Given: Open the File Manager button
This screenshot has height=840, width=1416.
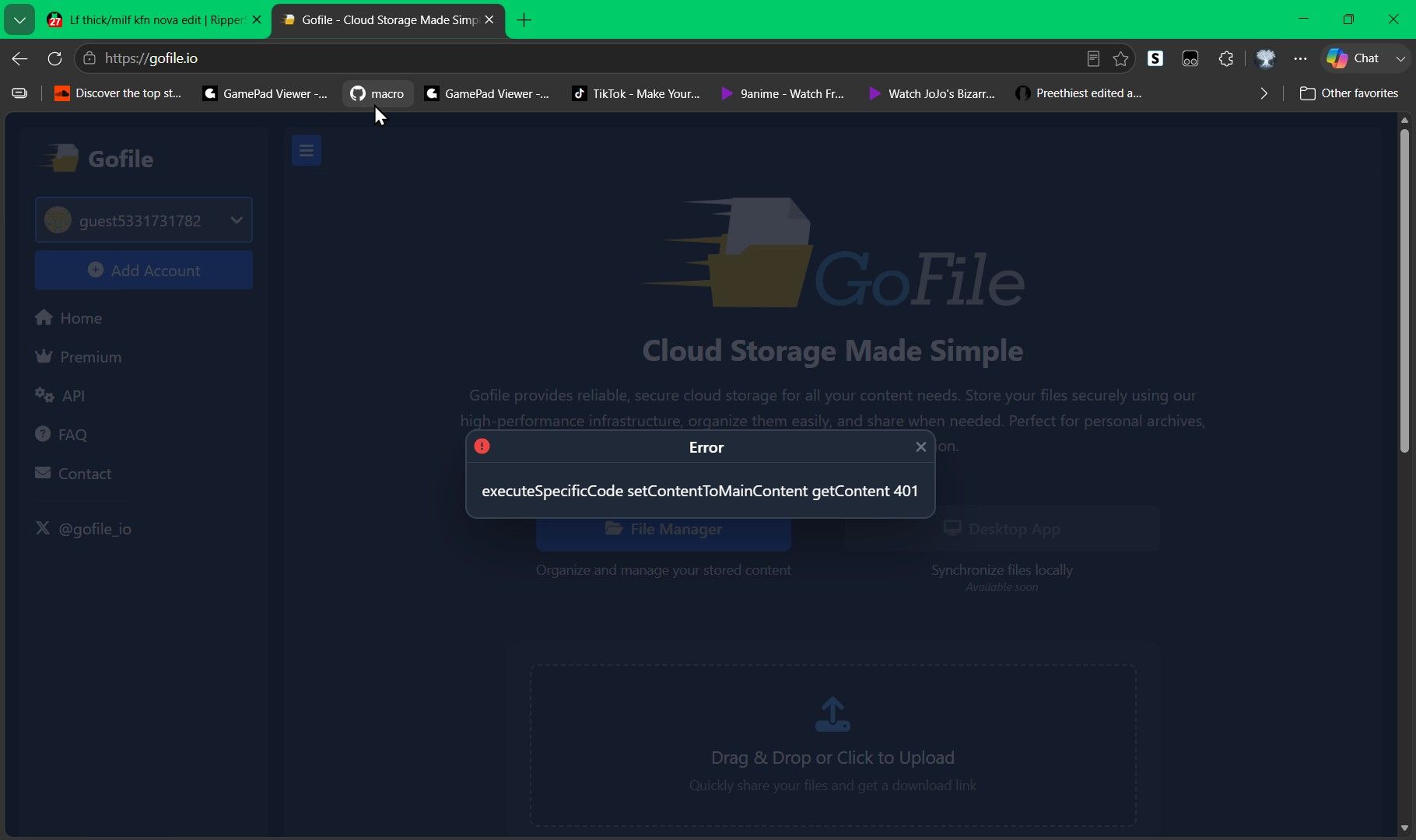Looking at the screenshot, I should pyautogui.click(x=664, y=529).
